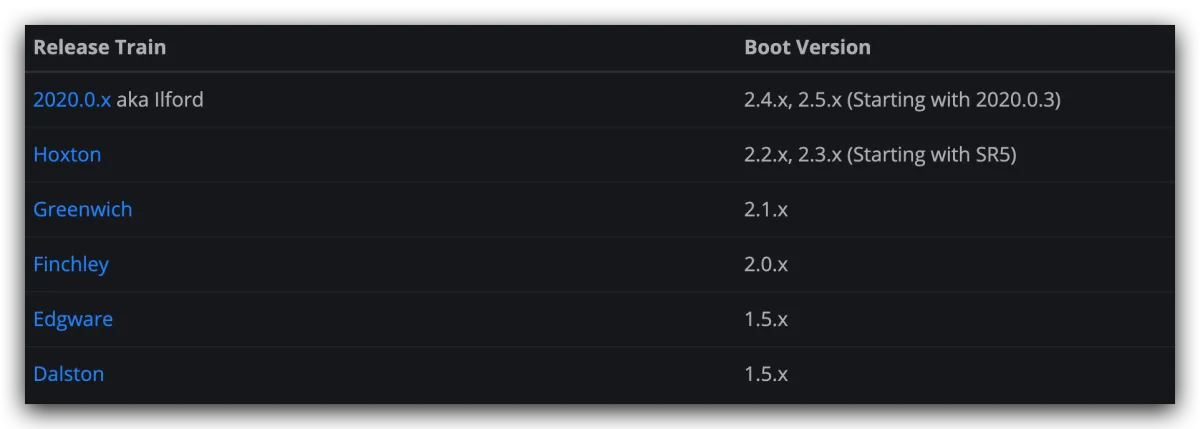Visit the Finchley release train link
The width and height of the screenshot is (1200, 429).
pyautogui.click(x=71, y=265)
